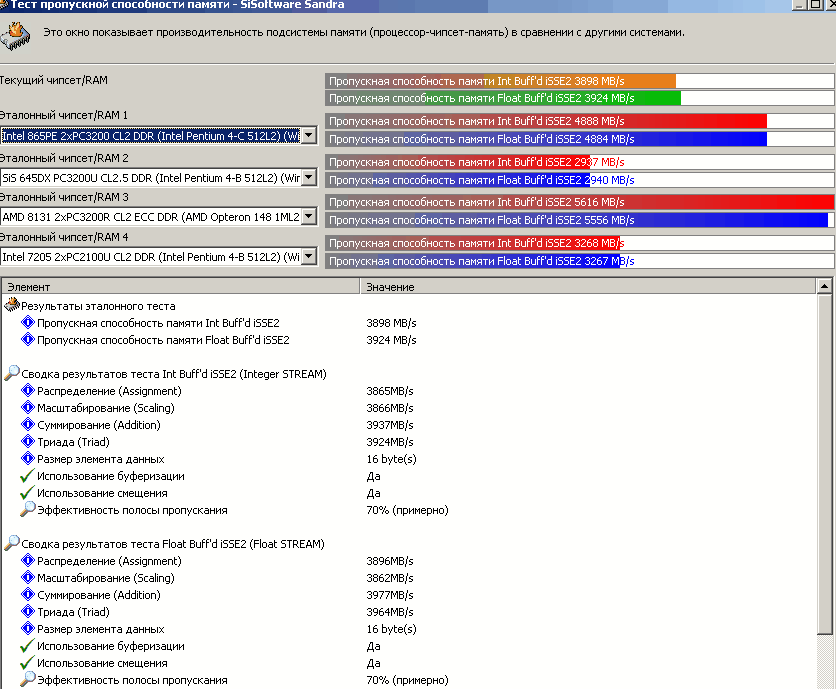Click diamond icon of Float Buff'd iSSE2 result row

coord(27,339)
